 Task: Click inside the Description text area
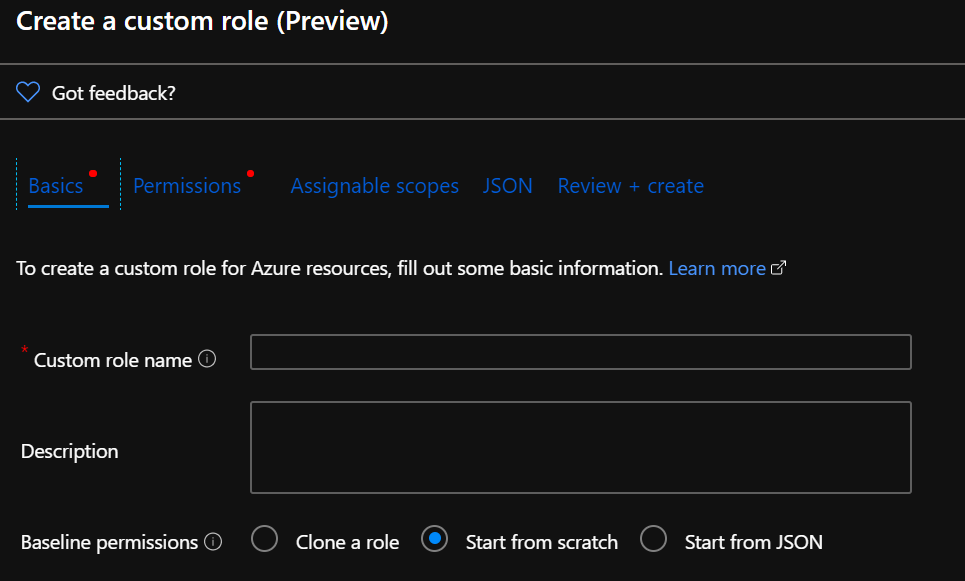(580, 447)
